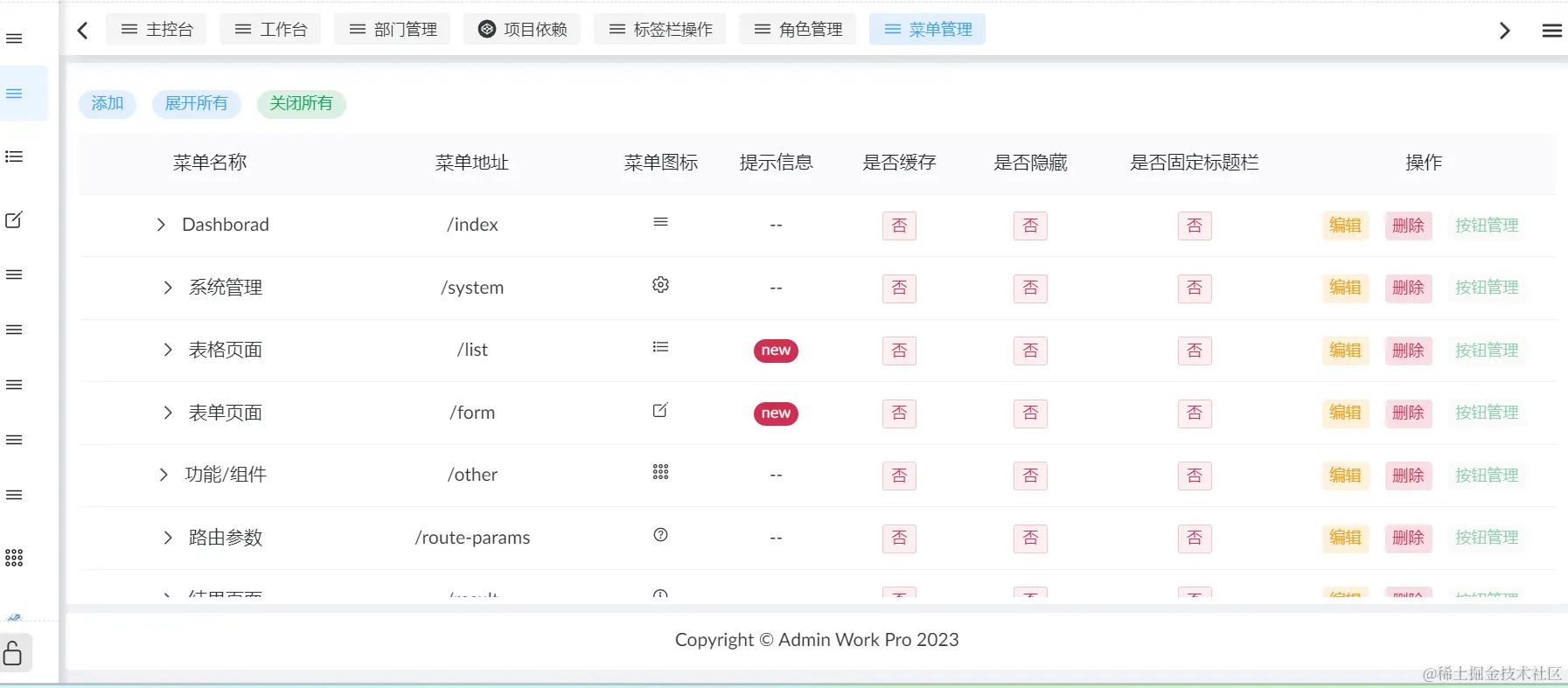Click the 是否隐藏 否 tag in 系统管理 row
1568x688 pixels.
pos(1030,288)
